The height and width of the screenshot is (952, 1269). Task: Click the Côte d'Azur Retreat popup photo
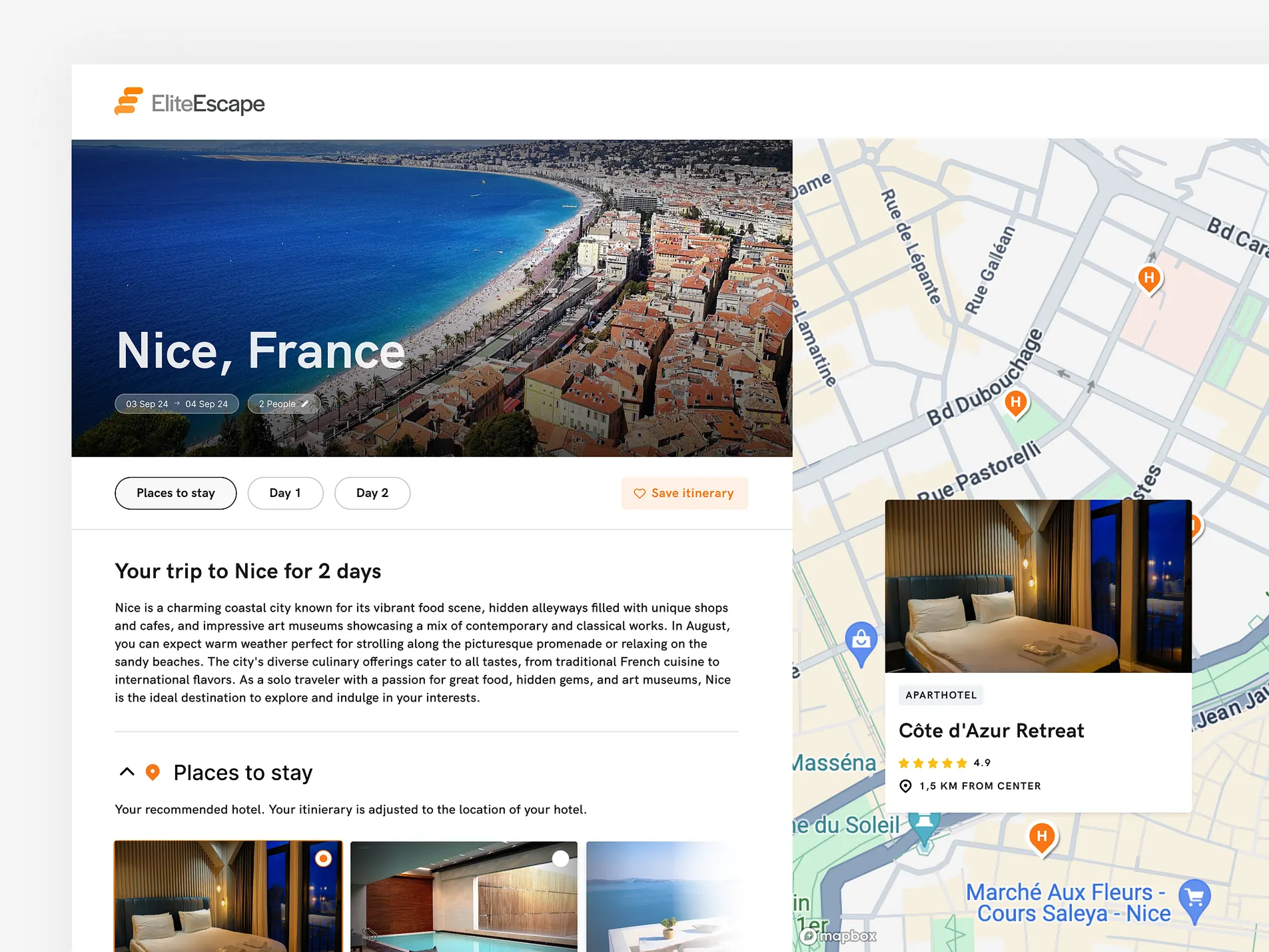point(1038,586)
